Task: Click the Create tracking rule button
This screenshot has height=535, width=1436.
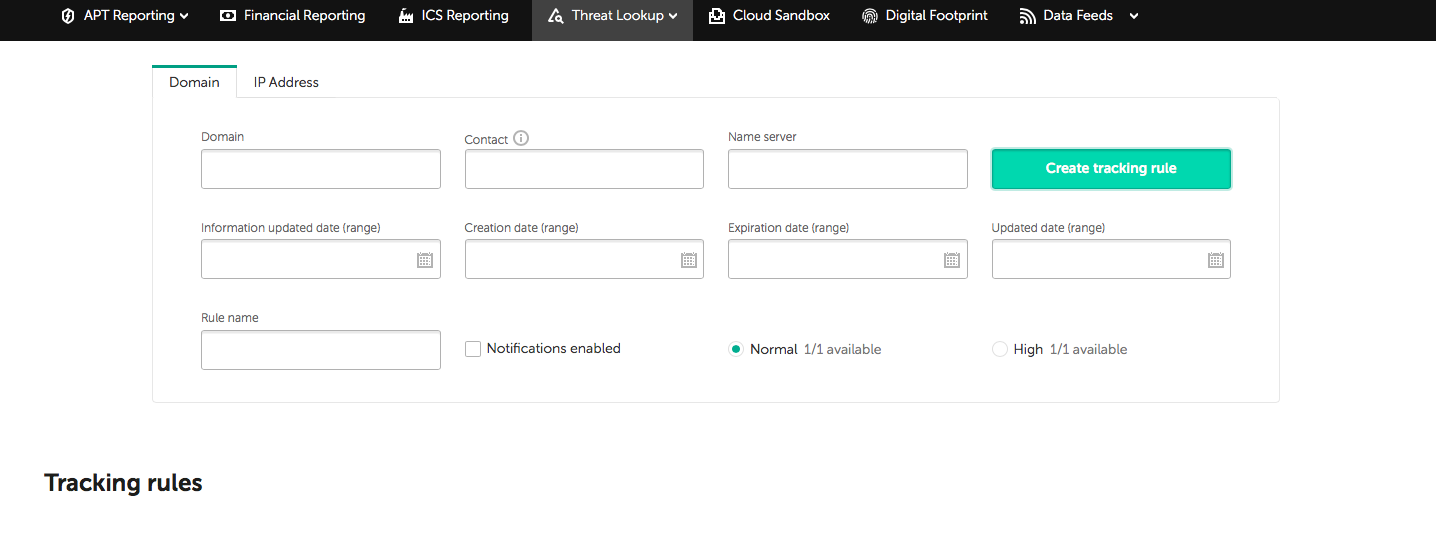Action: click(1111, 169)
